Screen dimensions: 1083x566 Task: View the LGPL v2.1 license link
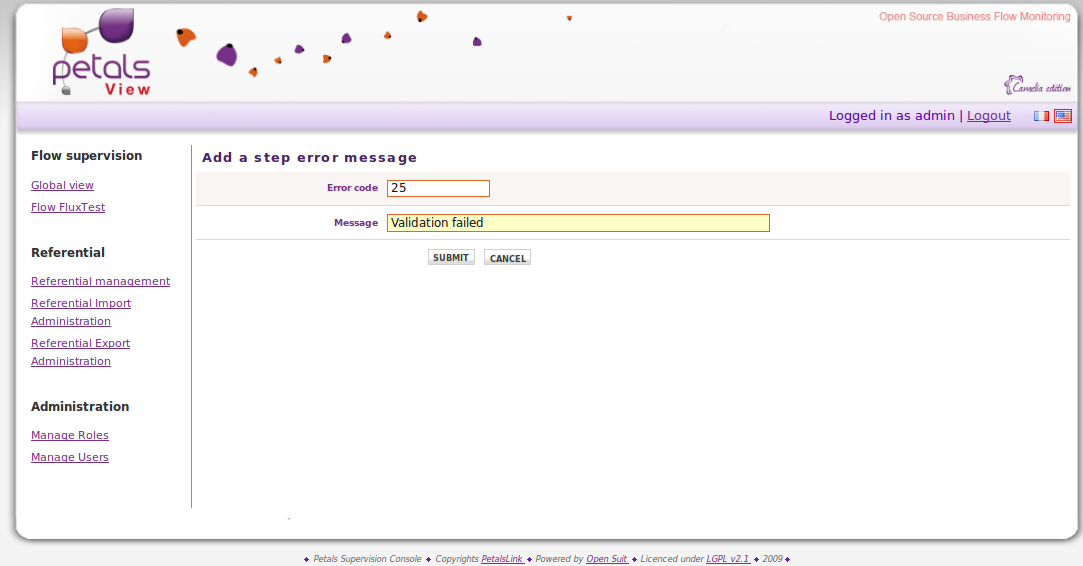[x=727, y=559]
